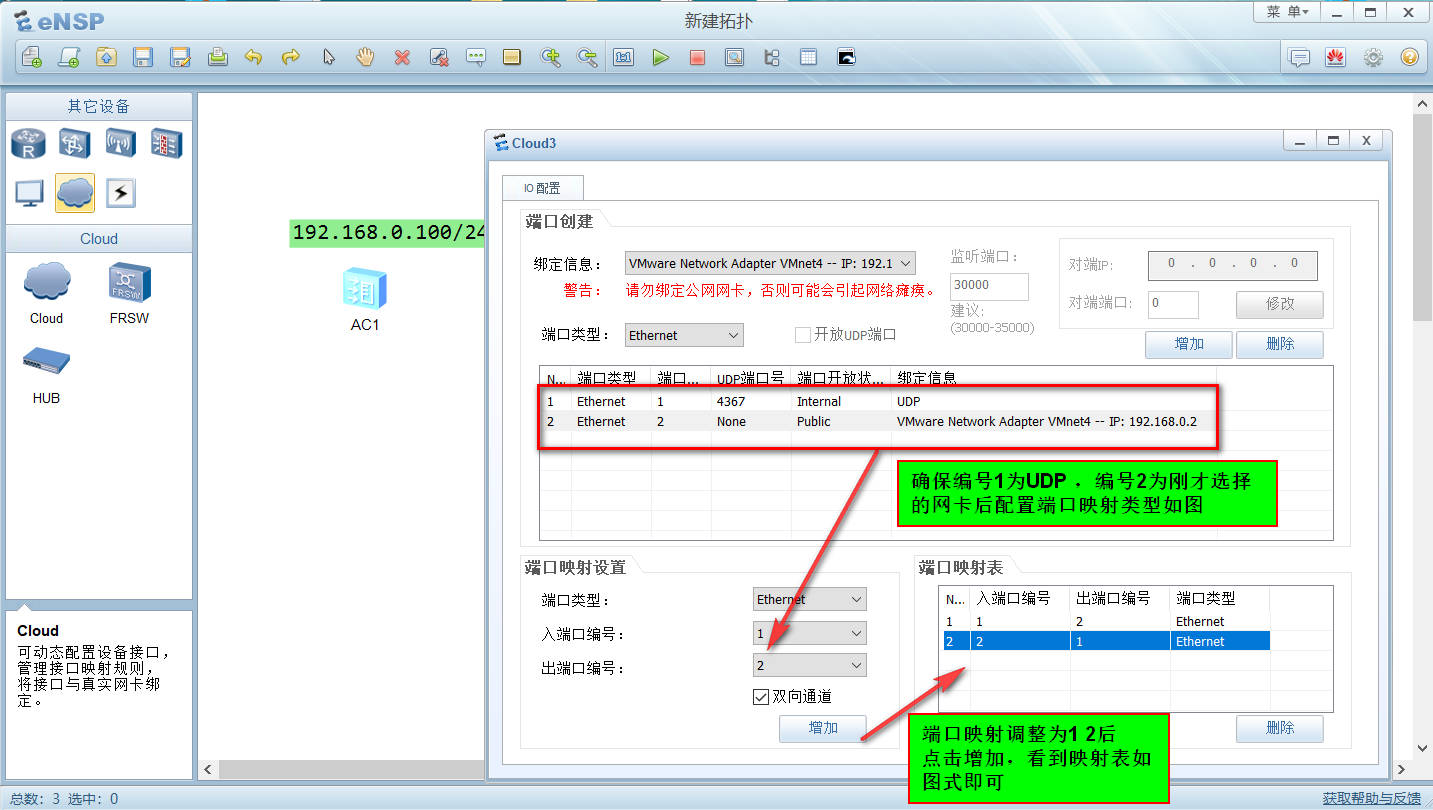Click the 增加 button under port mapping settings
This screenshot has height=810, width=1433.
[x=822, y=728]
